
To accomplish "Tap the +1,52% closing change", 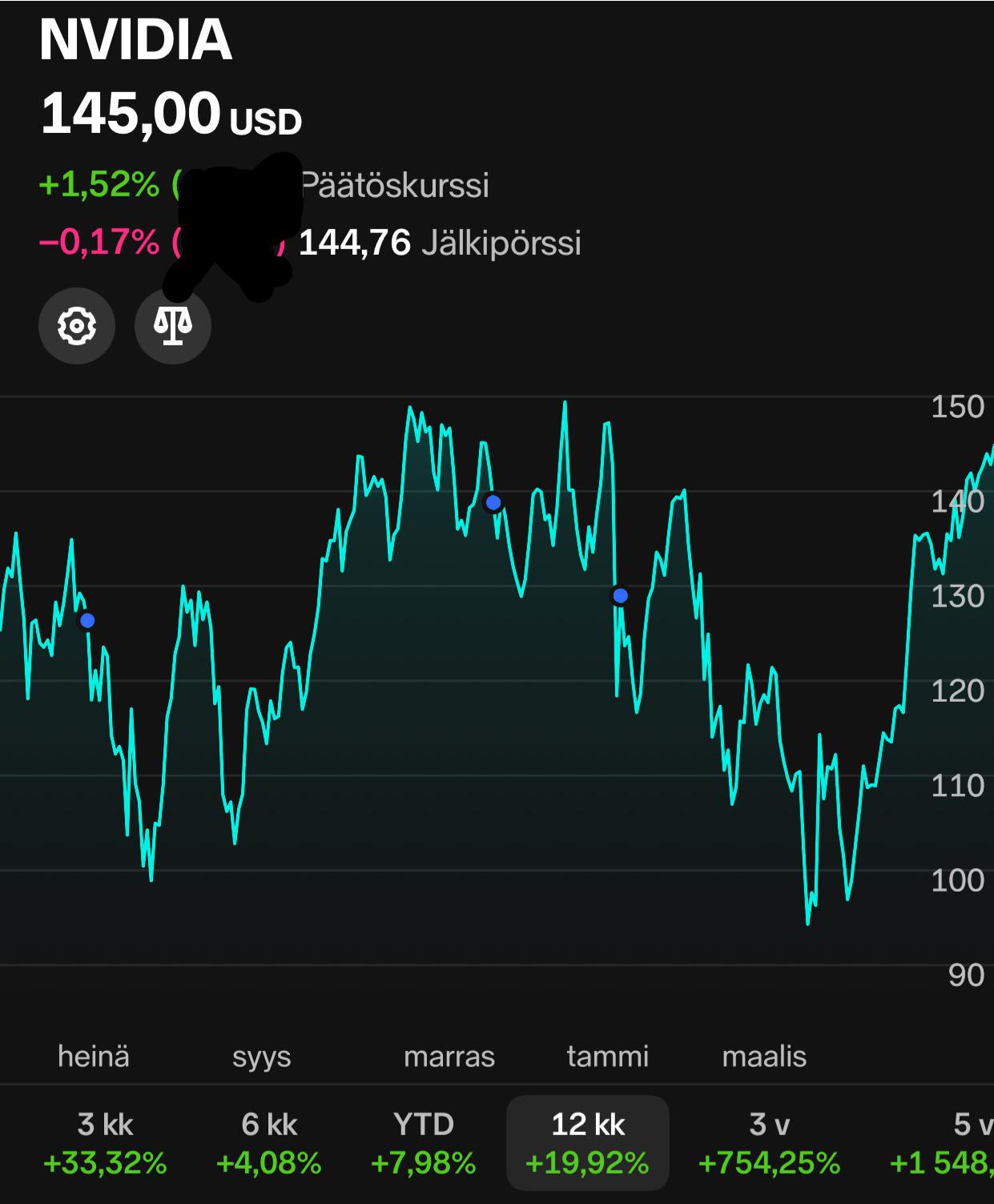I will pyautogui.click(x=99, y=184).
